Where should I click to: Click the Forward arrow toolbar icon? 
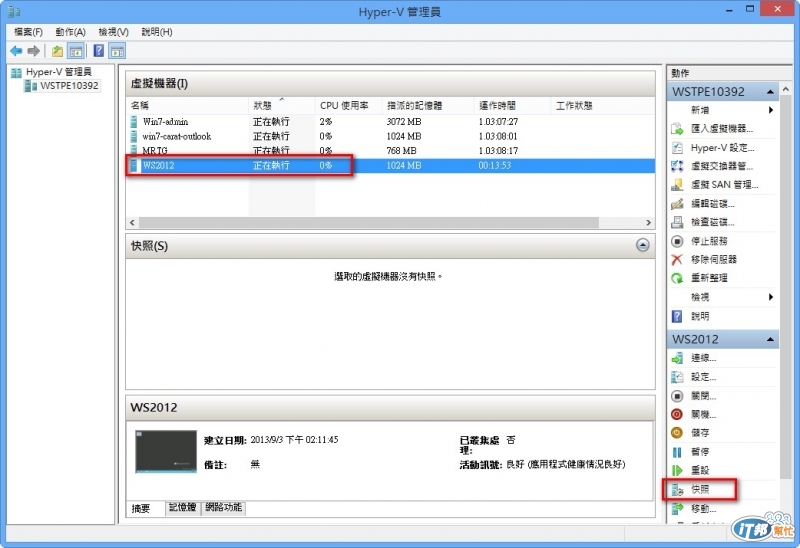(34, 51)
